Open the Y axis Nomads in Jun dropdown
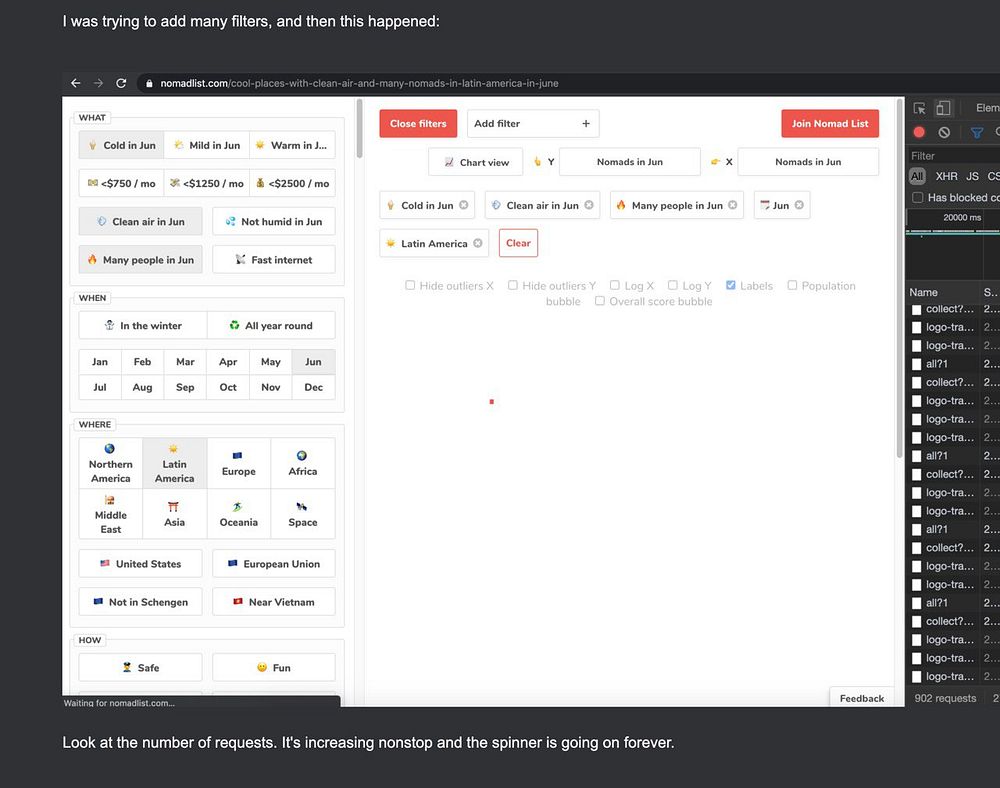 tap(629, 162)
